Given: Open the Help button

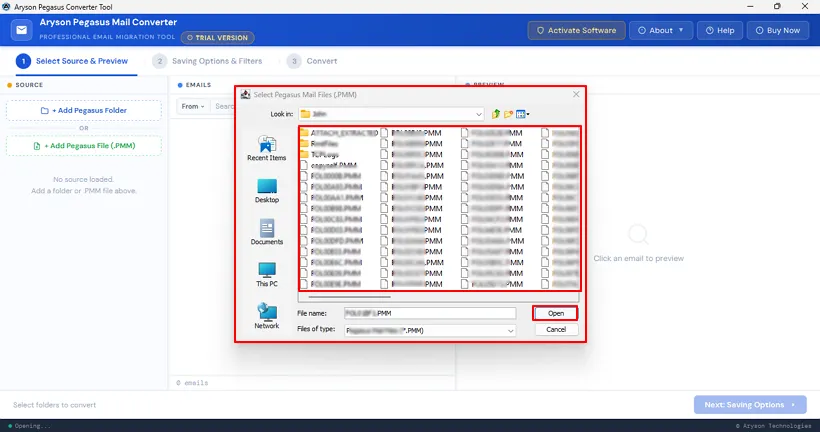Looking at the screenshot, I should [x=720, y=30].
